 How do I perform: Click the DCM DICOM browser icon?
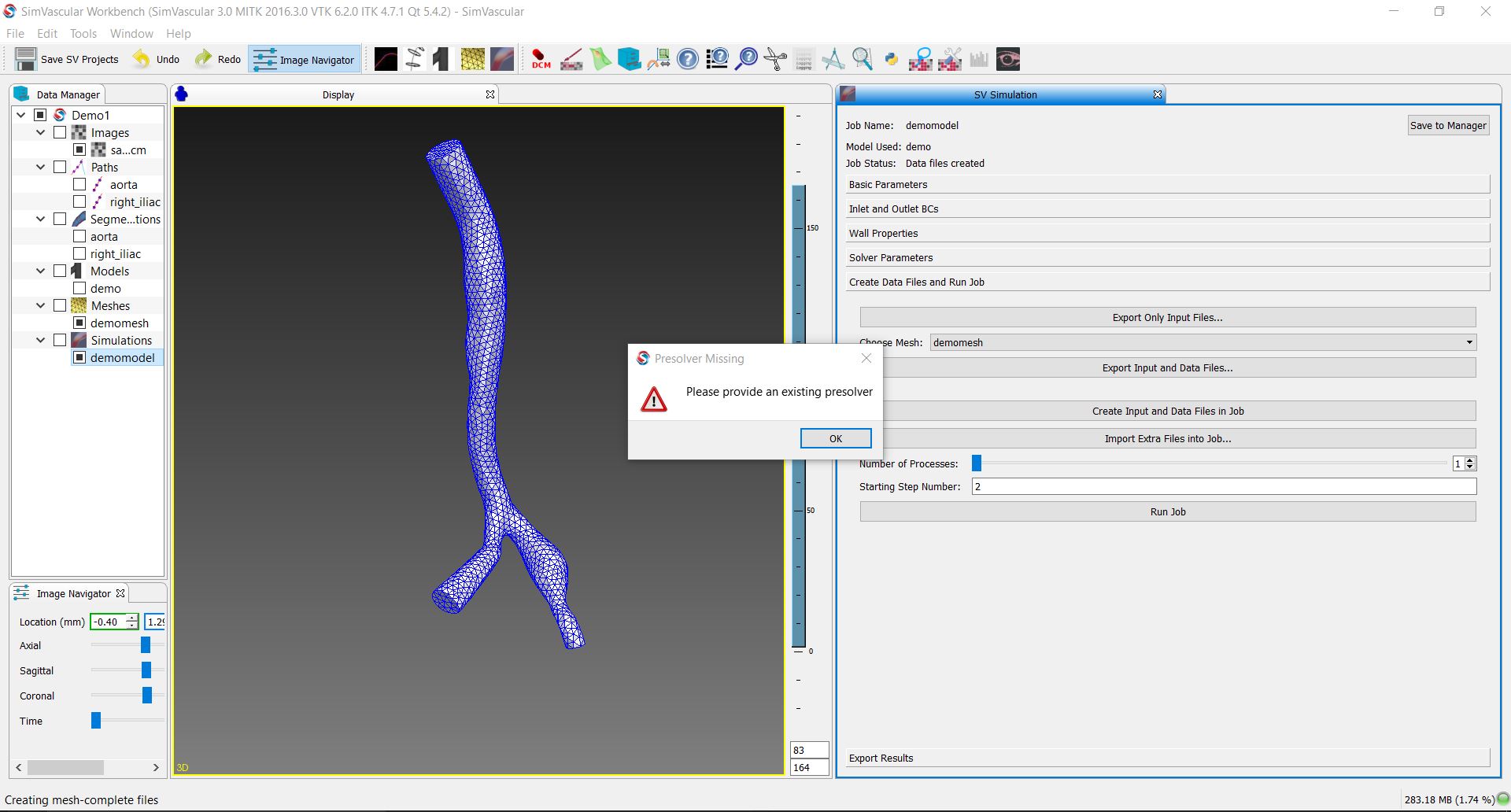[541, 59]
